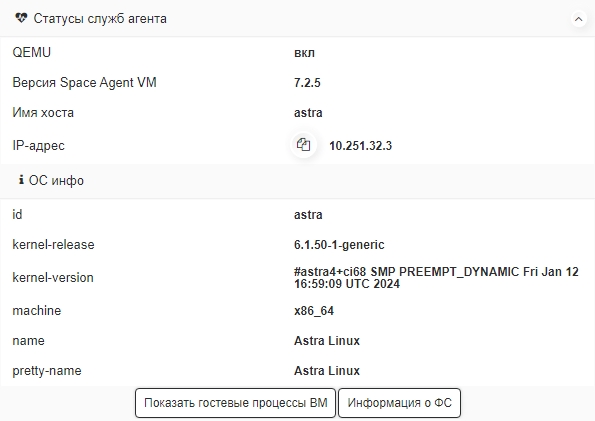Click the info icon beside ОС инфо

click(21, 180)
